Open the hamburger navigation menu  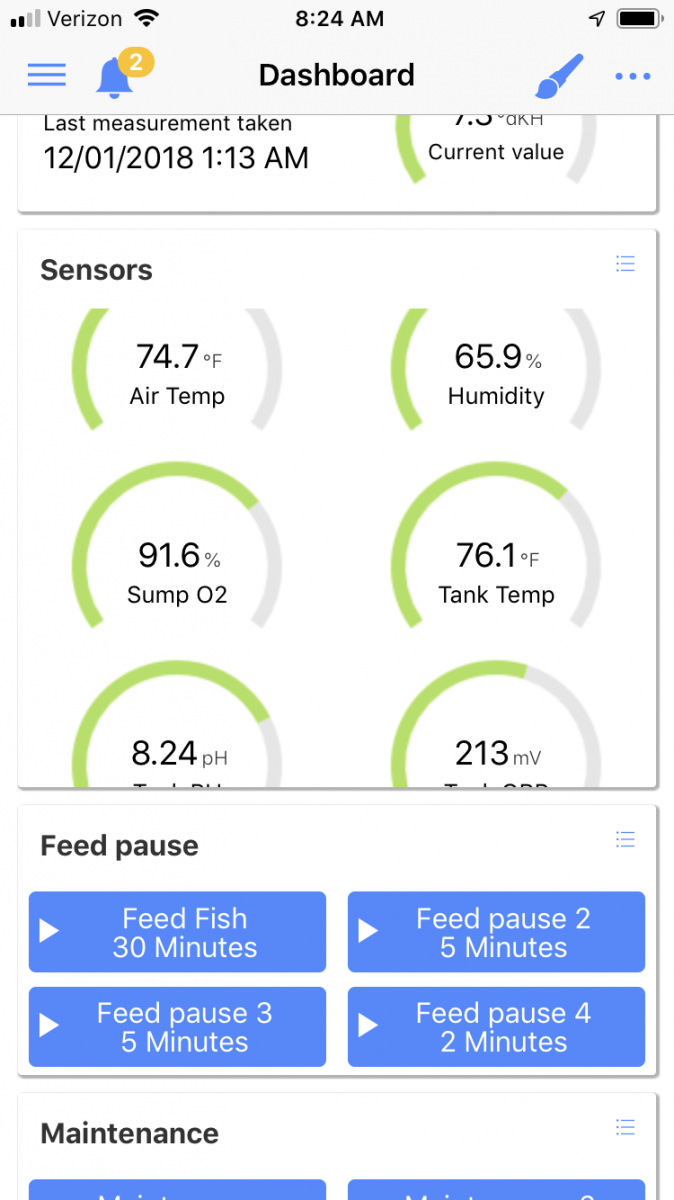[x=46, y=75]
